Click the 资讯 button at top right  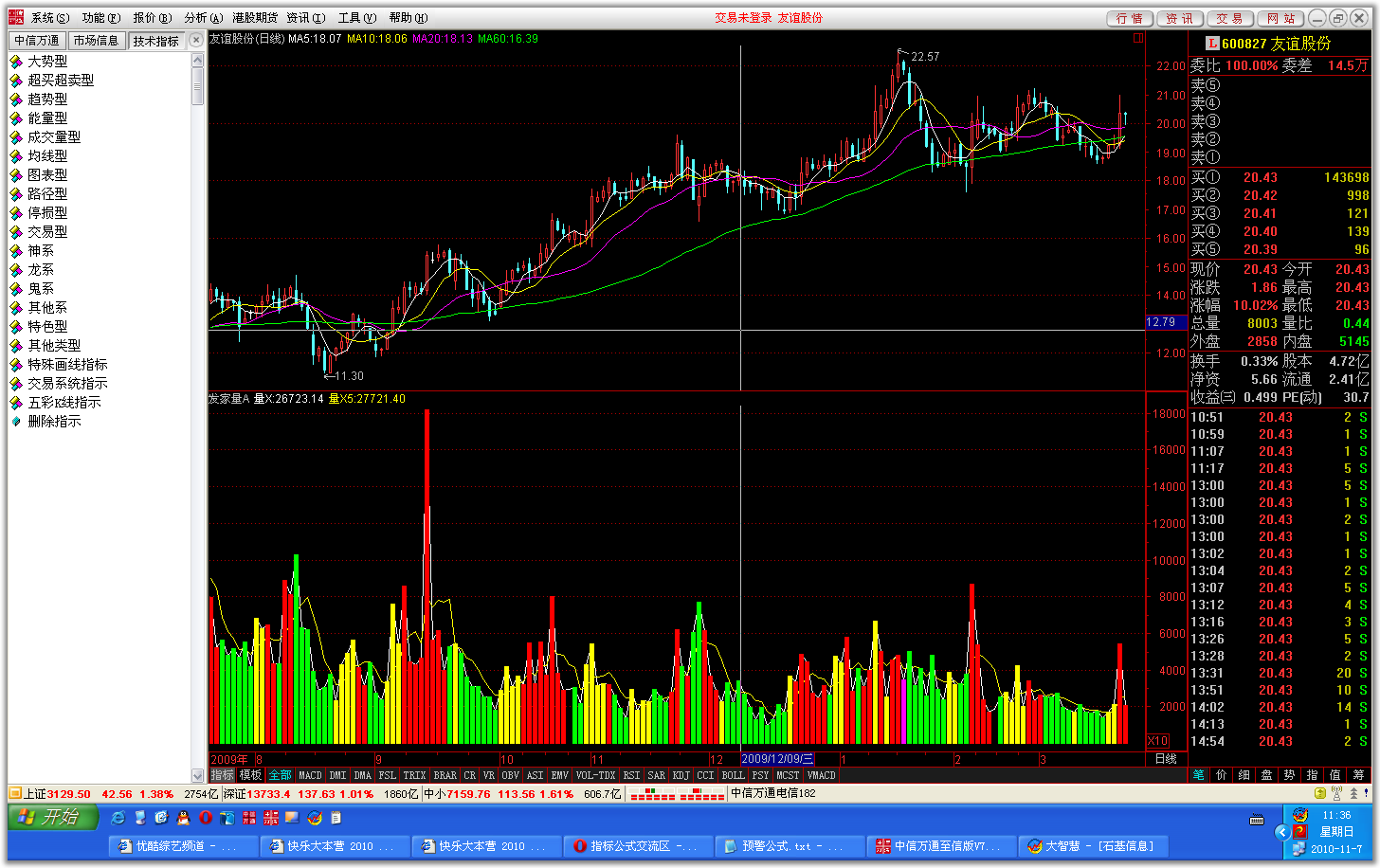click(1180, 18)
